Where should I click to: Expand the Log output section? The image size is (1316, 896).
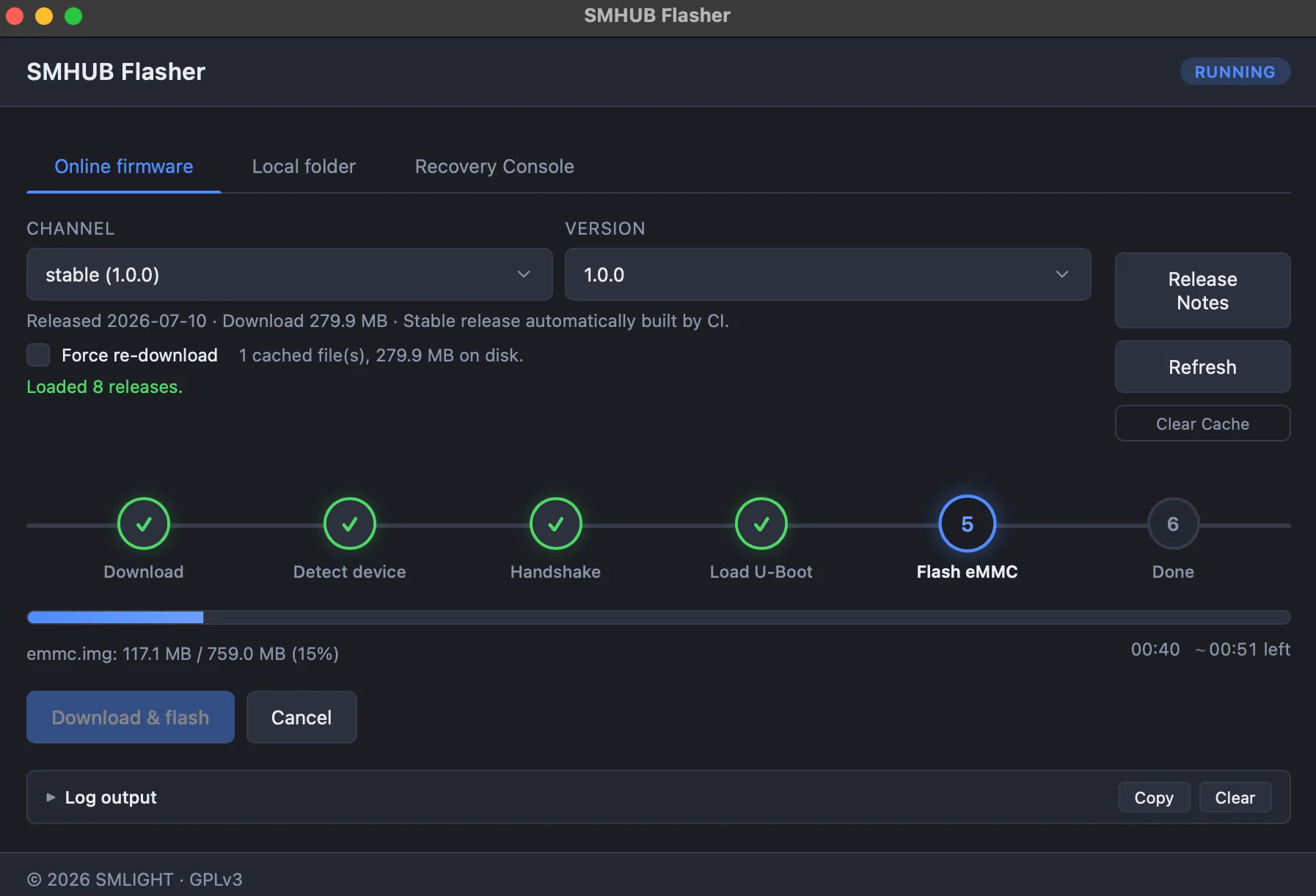[x=102, y=797]
